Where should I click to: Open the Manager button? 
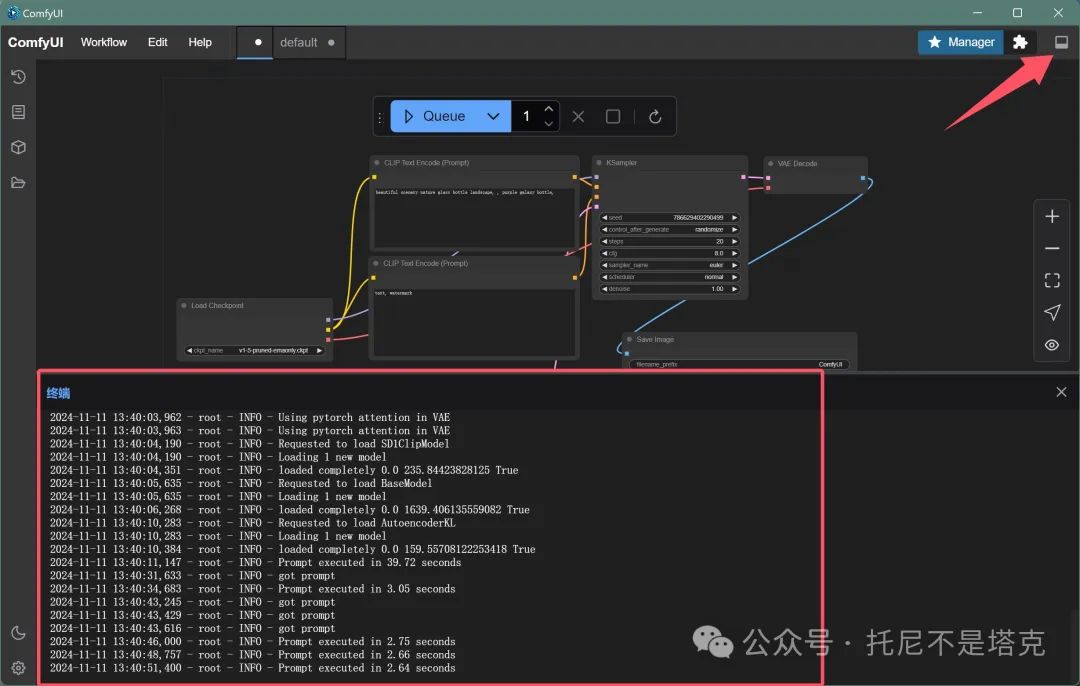click(961, 42)
